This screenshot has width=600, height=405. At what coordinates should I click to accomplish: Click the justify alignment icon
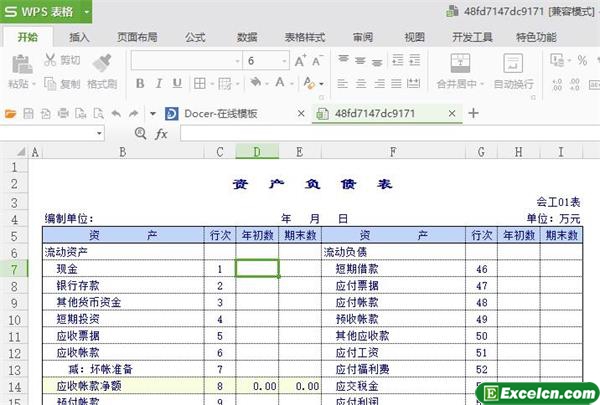click(396, 83)
